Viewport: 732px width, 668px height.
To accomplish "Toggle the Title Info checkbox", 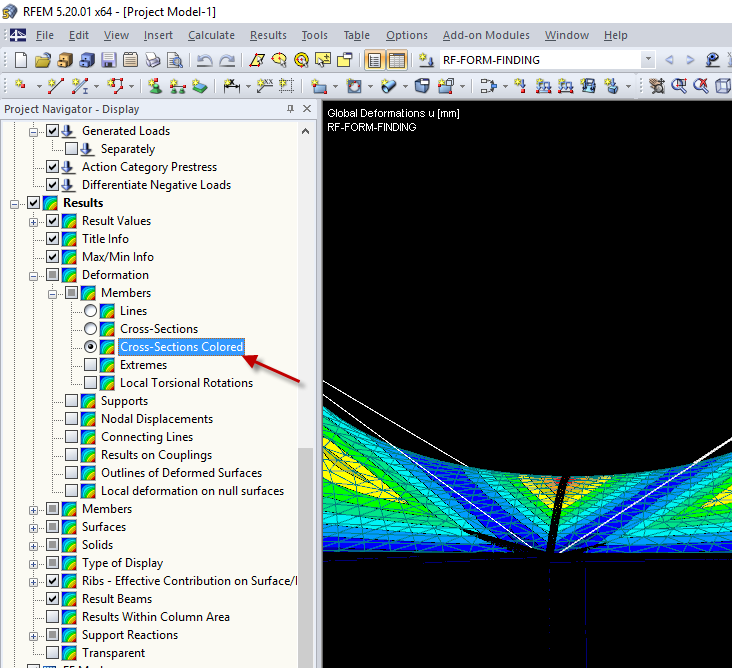I will pos(53,239).
